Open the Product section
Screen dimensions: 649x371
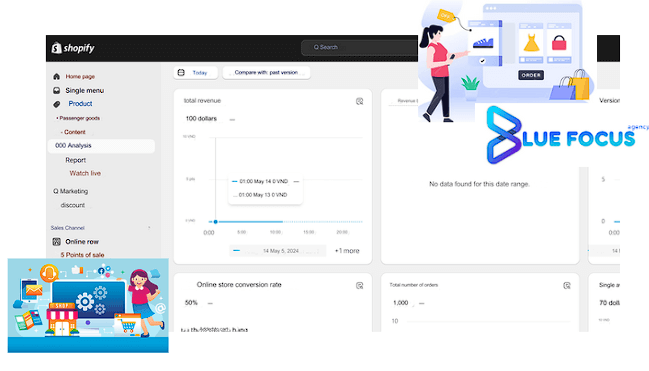point(80,104)
